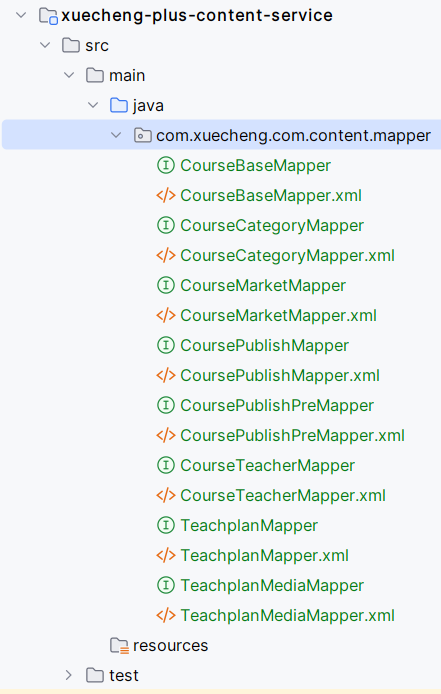
Task: Open the CoursePublishMapper.xml file name
Action: (280, 376)
